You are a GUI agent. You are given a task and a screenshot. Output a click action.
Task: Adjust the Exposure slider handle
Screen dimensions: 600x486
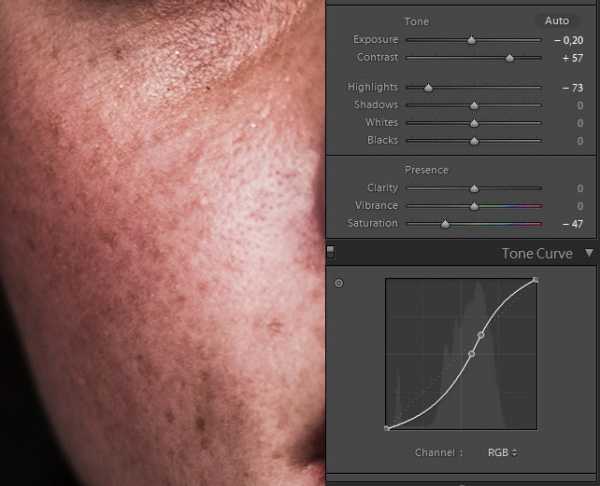(472, 40)
